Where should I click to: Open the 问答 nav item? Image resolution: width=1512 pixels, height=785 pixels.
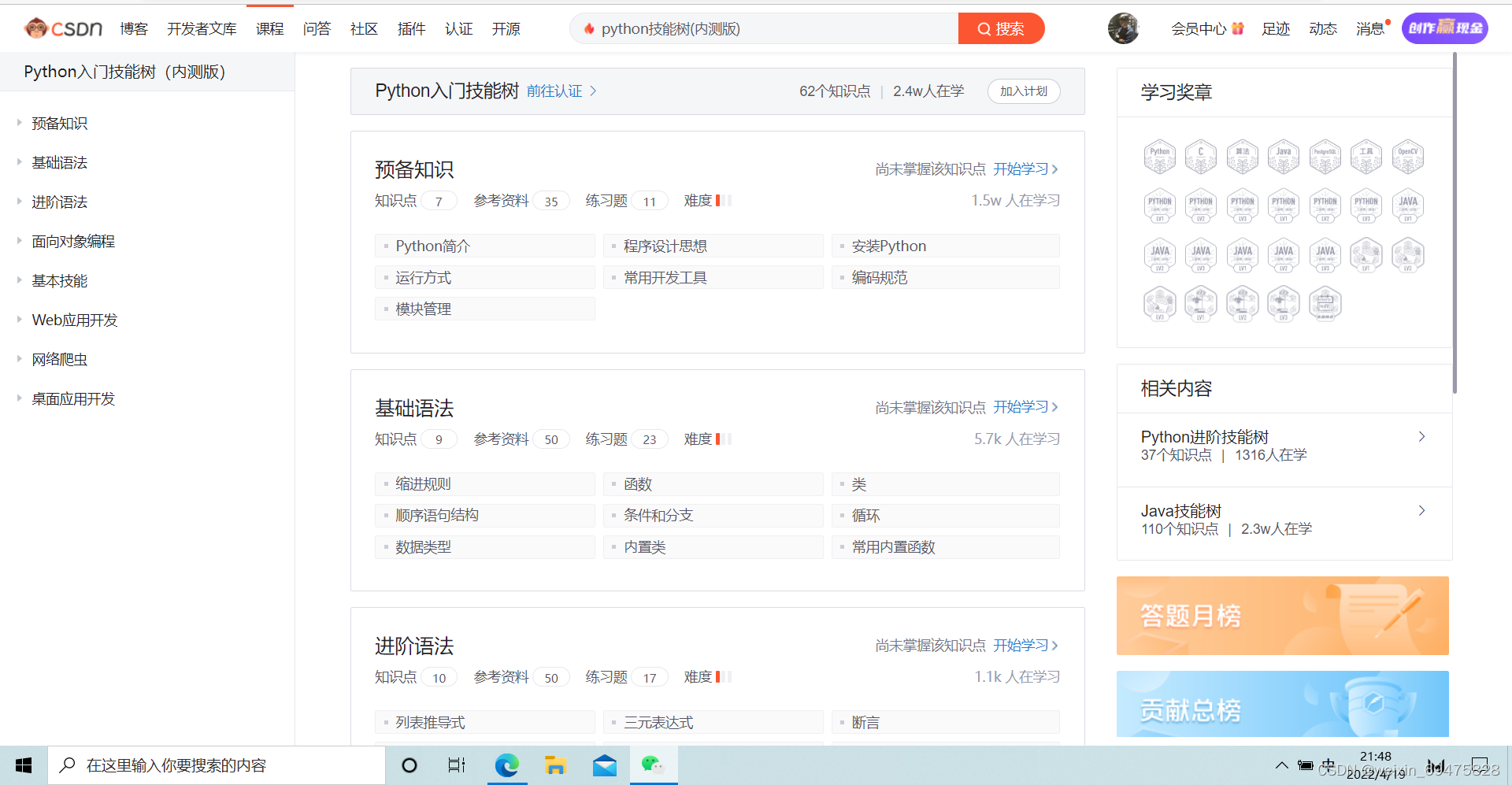tap(317, 29)
